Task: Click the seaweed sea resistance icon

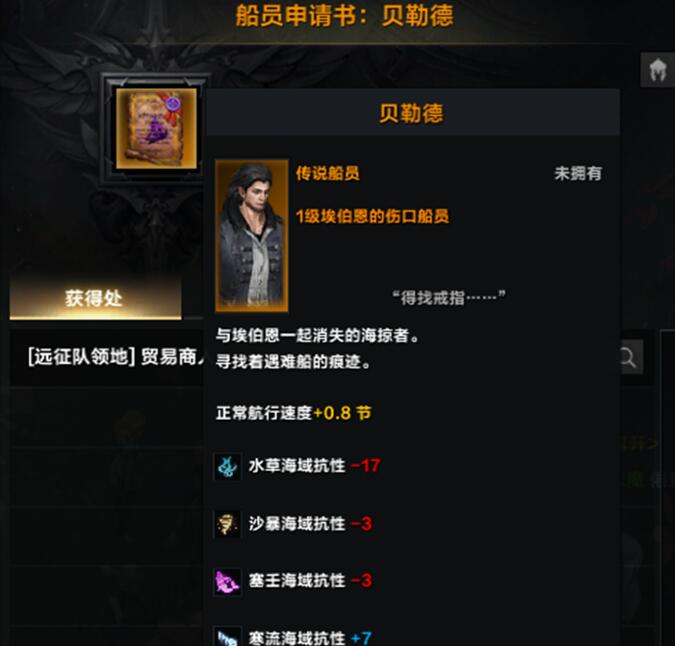Action: (227, 466)
